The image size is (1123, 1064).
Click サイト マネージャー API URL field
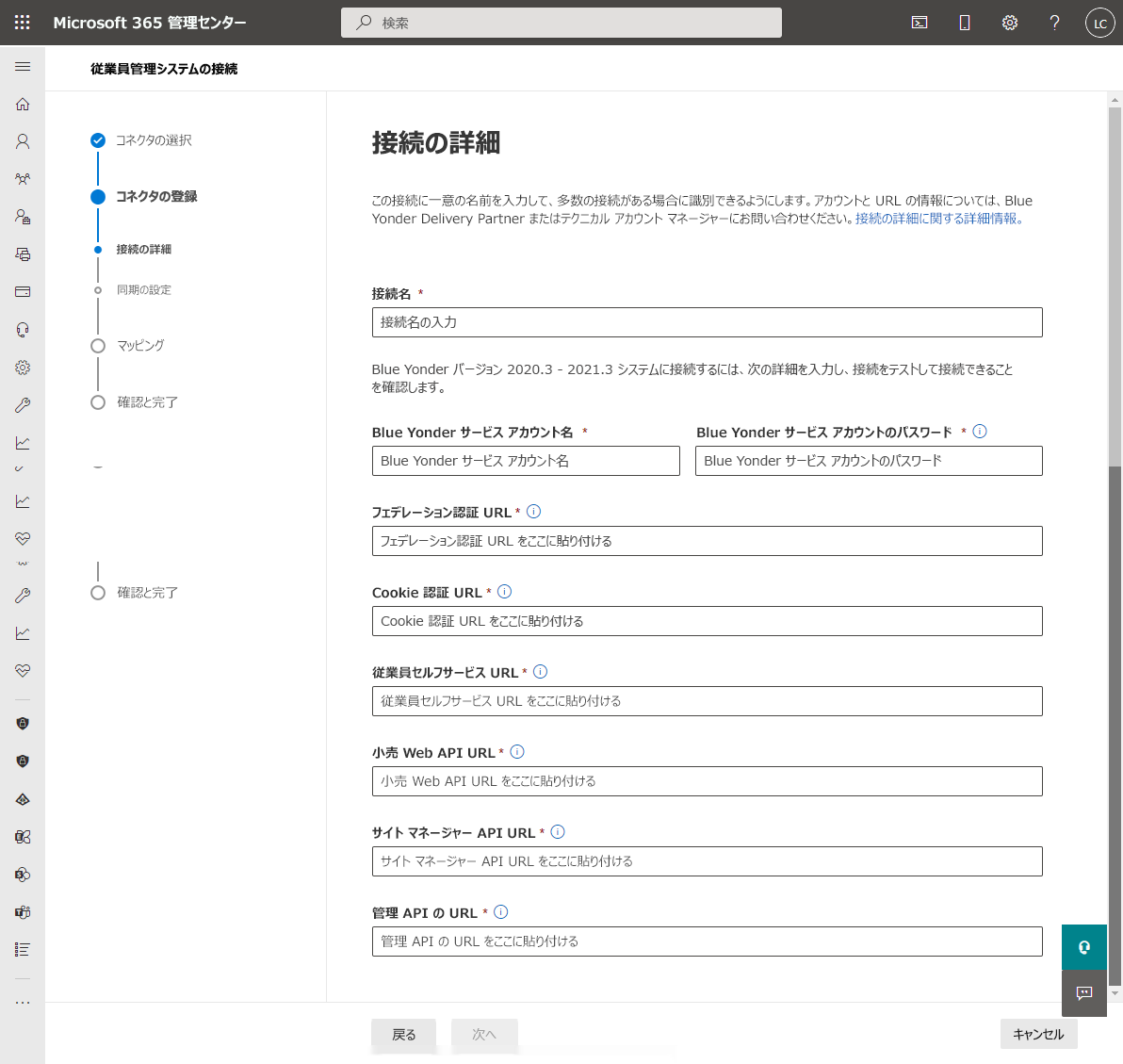pos(707,861)
